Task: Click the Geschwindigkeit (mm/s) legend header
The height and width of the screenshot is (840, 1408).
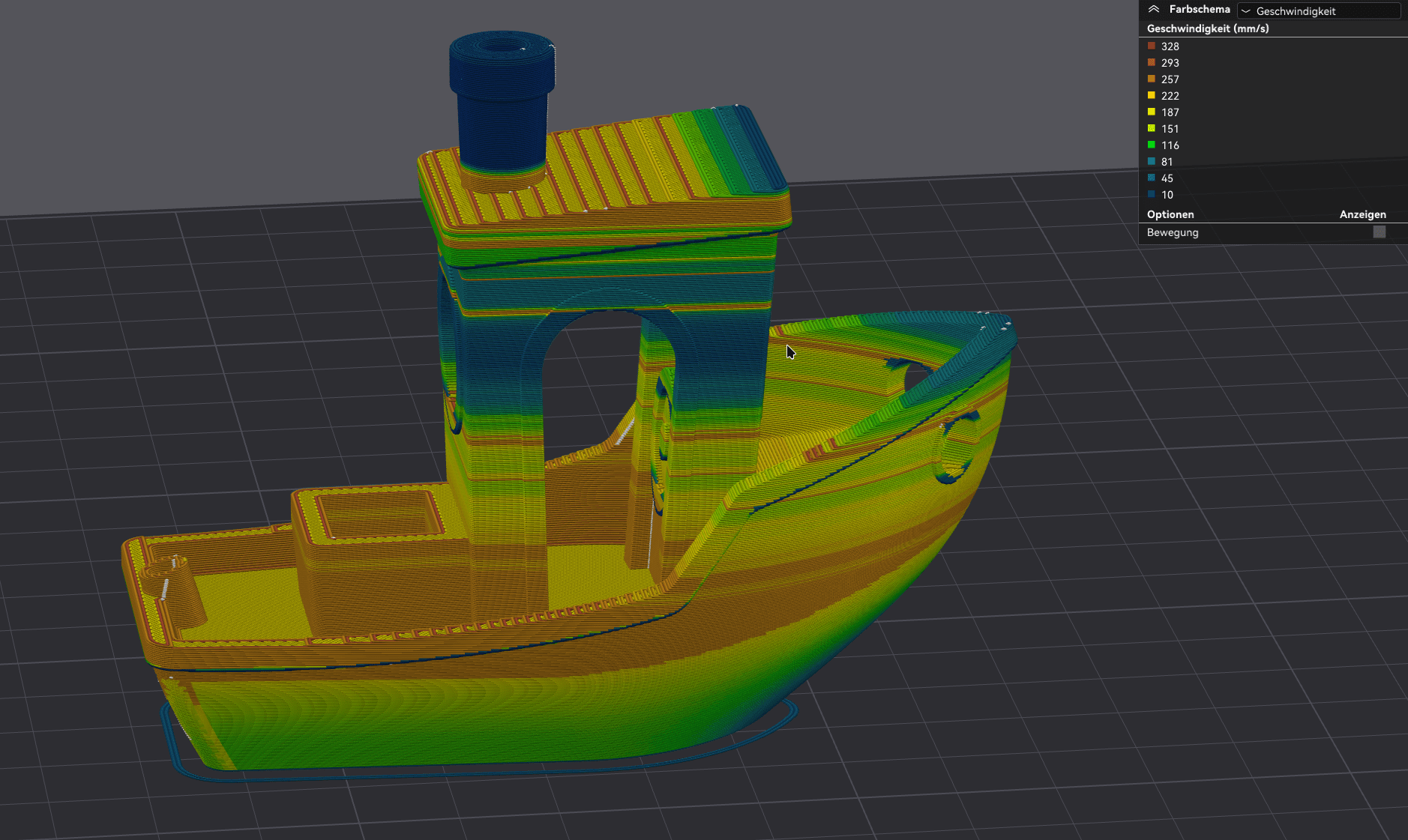Action: pos(1208,28)
